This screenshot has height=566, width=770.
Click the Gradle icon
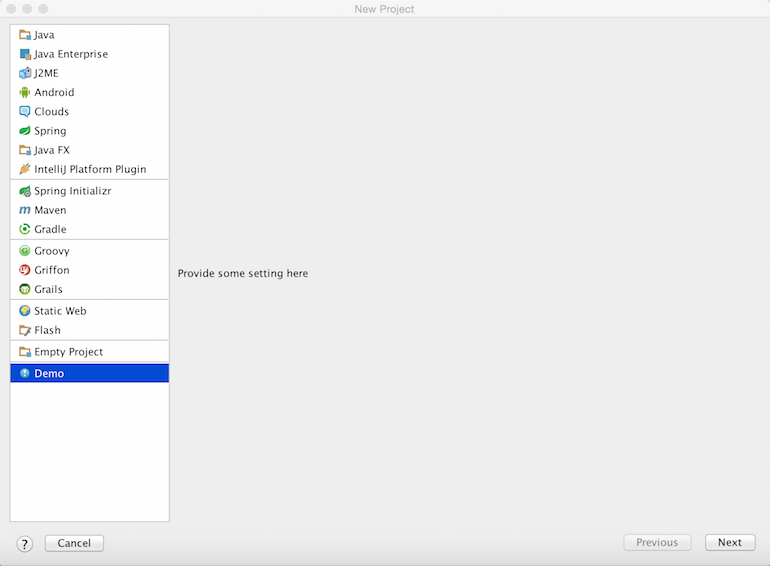25,230
